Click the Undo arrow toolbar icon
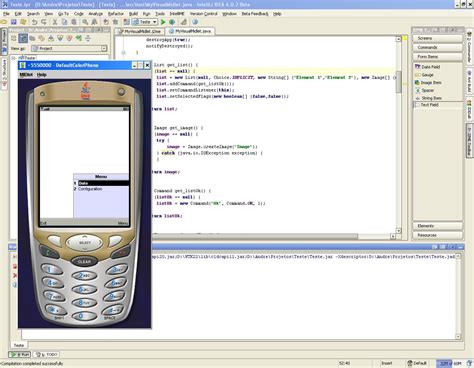Viewport: 474px width, 368px height. point(35,22)
